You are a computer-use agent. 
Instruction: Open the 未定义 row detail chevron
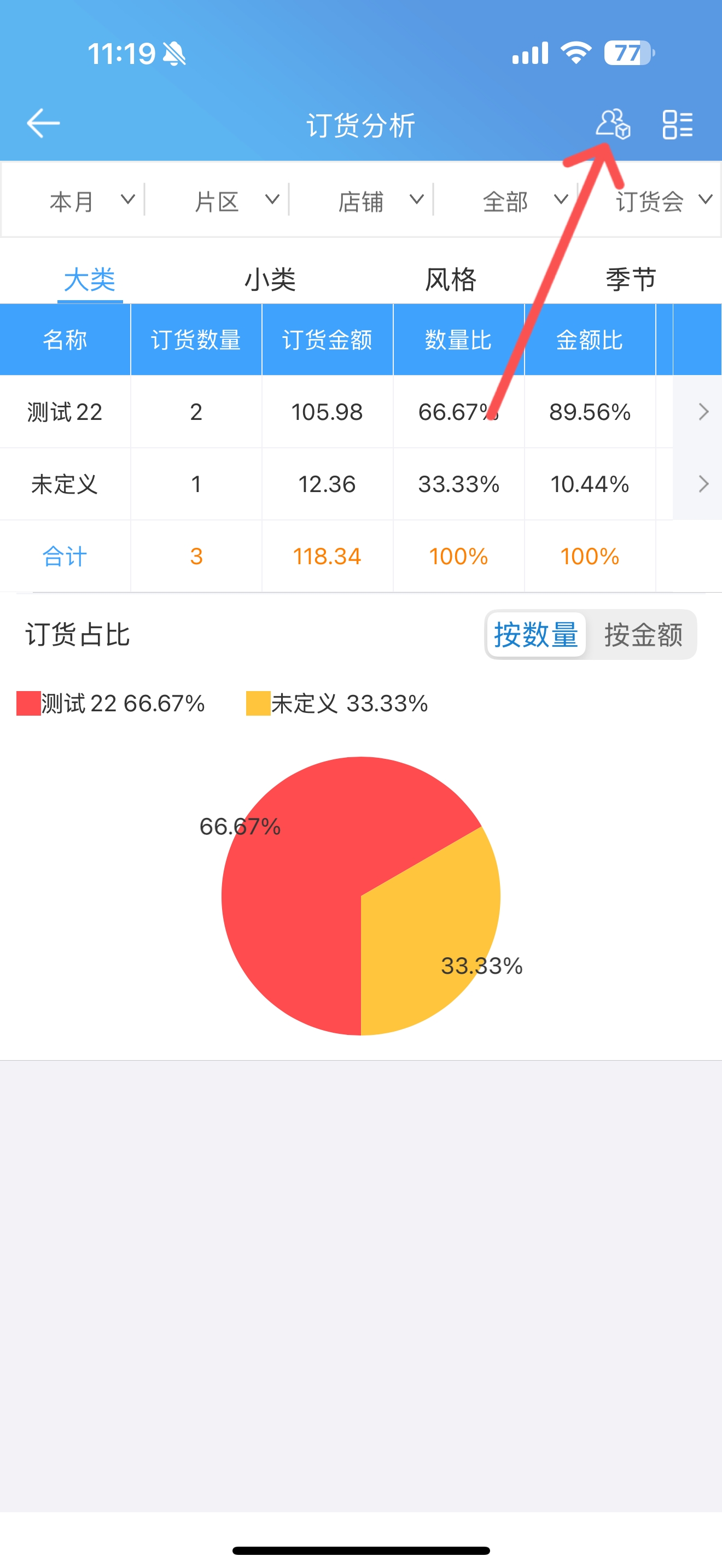[702, 484]
